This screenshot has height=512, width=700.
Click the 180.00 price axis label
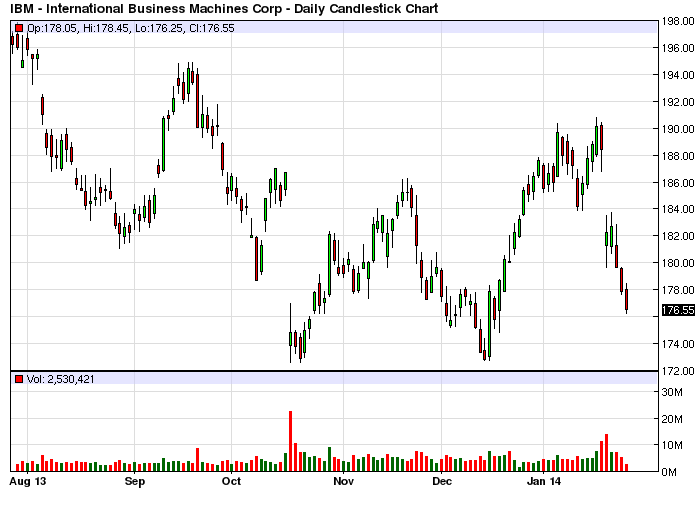[678, 263]
